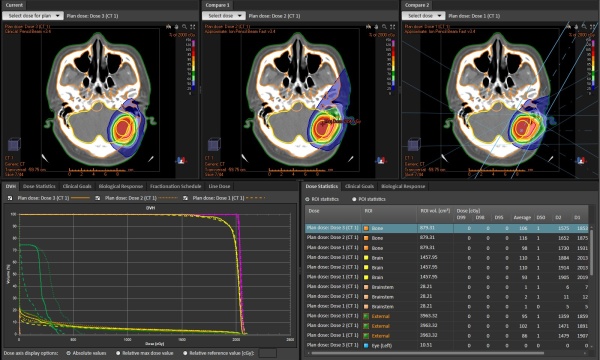The width and height of the screenshot is (600, 360).
Task: Select the Absolute values radio button
Action: tap(68, 353)
